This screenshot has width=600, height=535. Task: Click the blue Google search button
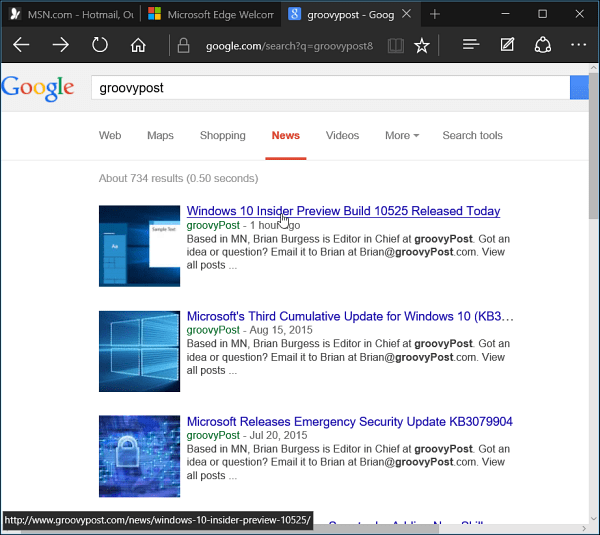pyautogui.click(x=579, y=88)
